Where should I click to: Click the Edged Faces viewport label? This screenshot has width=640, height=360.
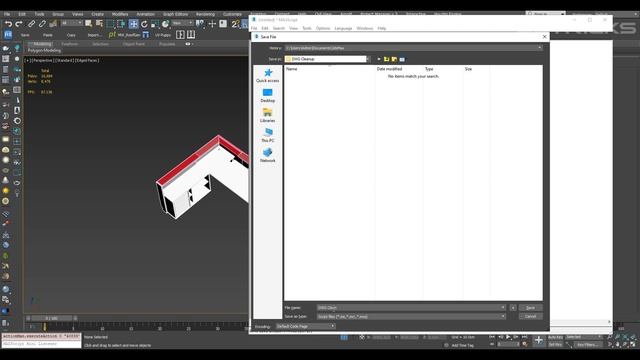(87, 60)
